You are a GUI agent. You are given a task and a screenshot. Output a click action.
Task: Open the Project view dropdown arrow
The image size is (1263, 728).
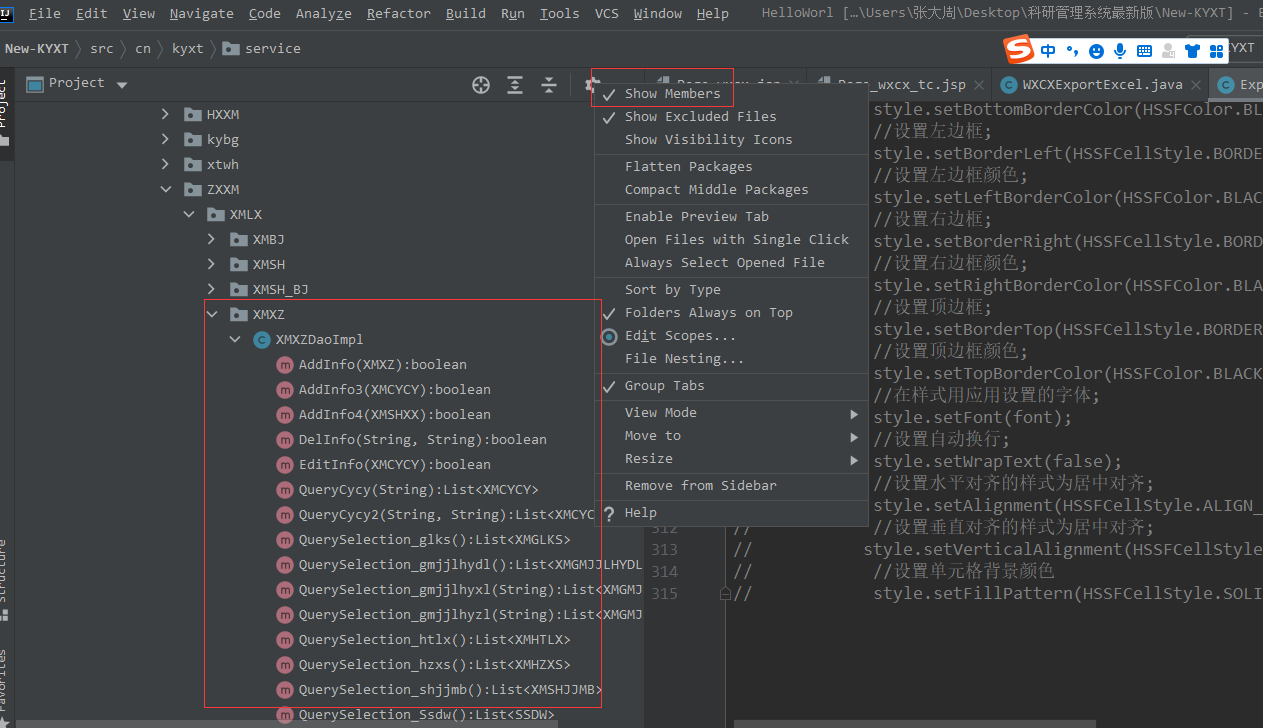[122, 85]
